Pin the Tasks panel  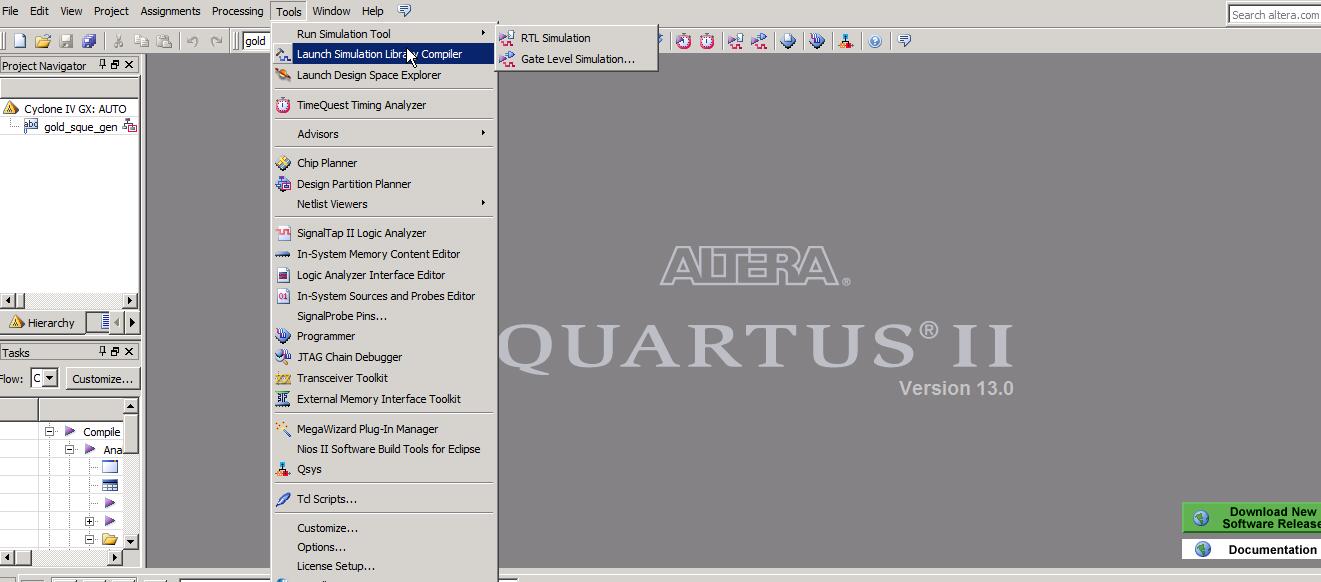(x=102, y=352)
